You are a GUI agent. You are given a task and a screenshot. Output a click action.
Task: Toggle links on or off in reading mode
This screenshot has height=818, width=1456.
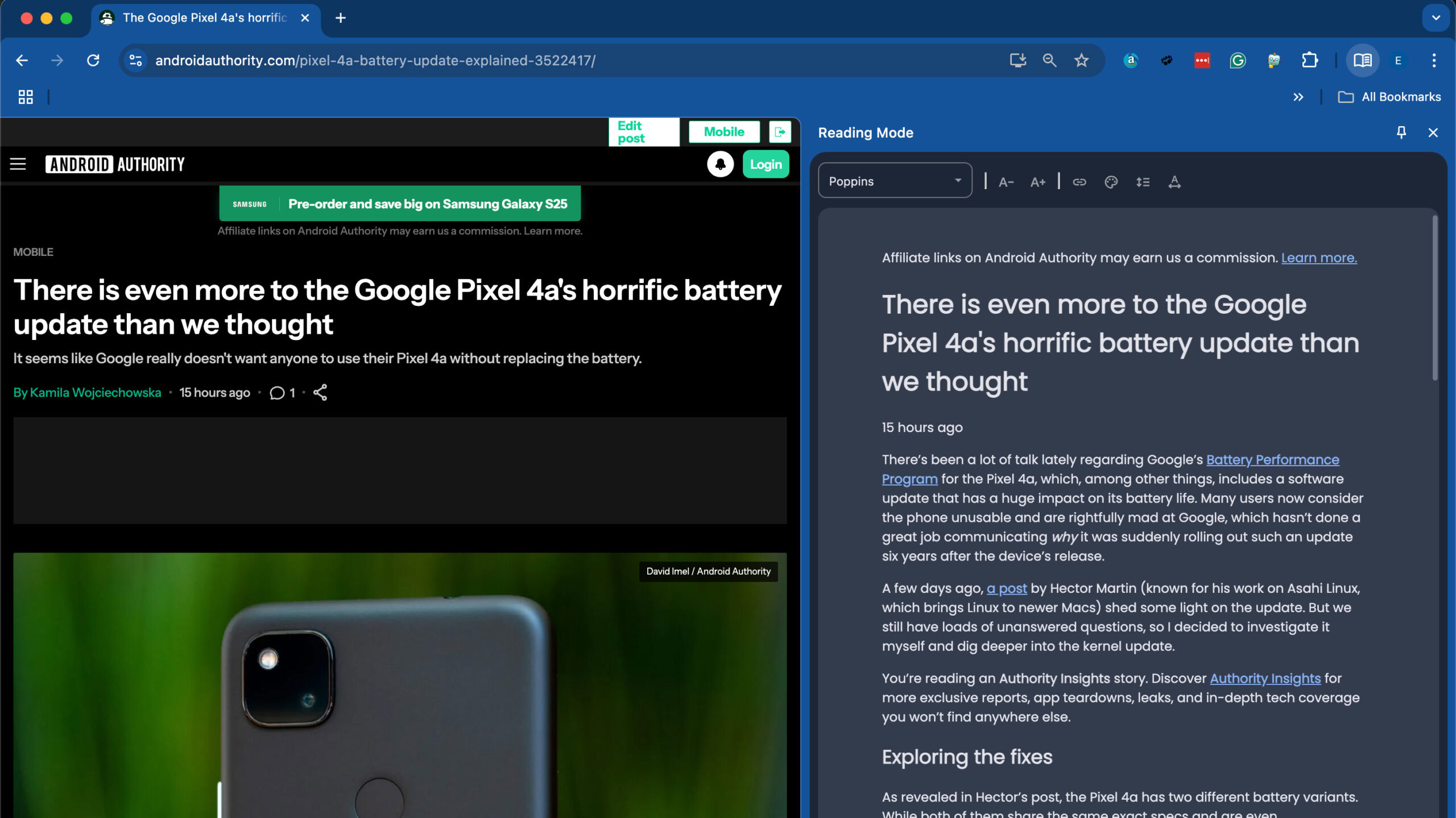[1079, 182]
